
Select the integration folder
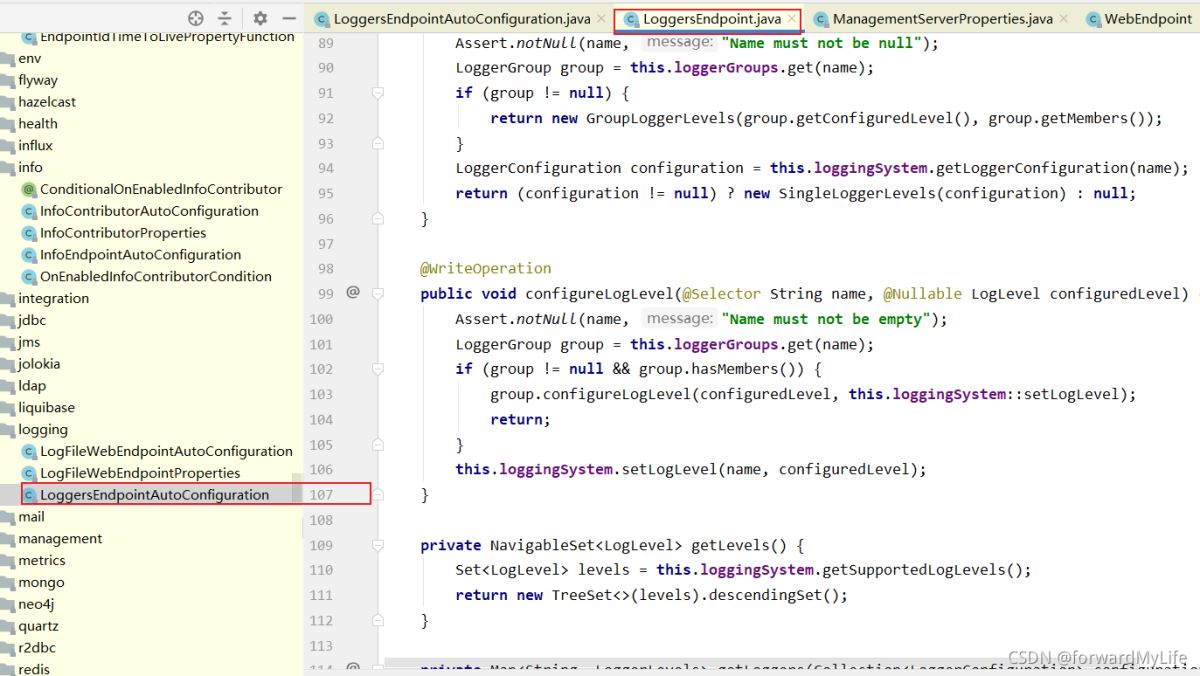click(53, 298)
